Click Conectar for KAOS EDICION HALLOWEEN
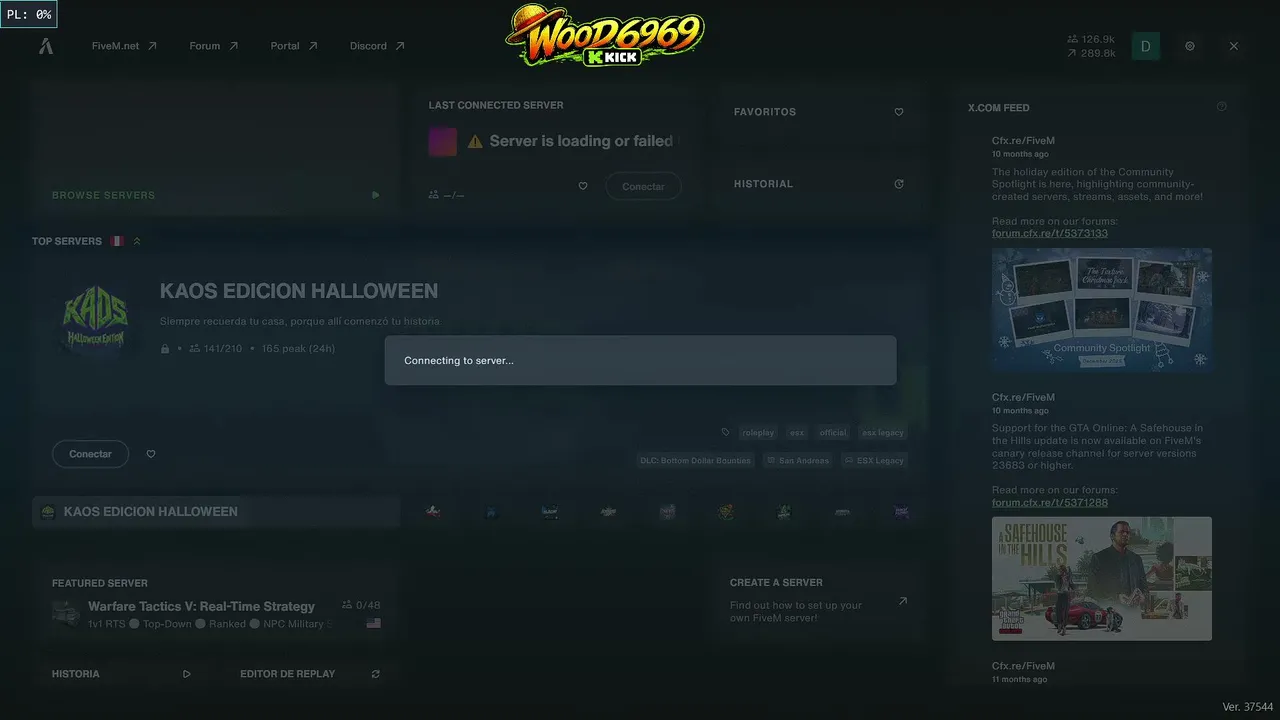 click(x=90, y=454)
